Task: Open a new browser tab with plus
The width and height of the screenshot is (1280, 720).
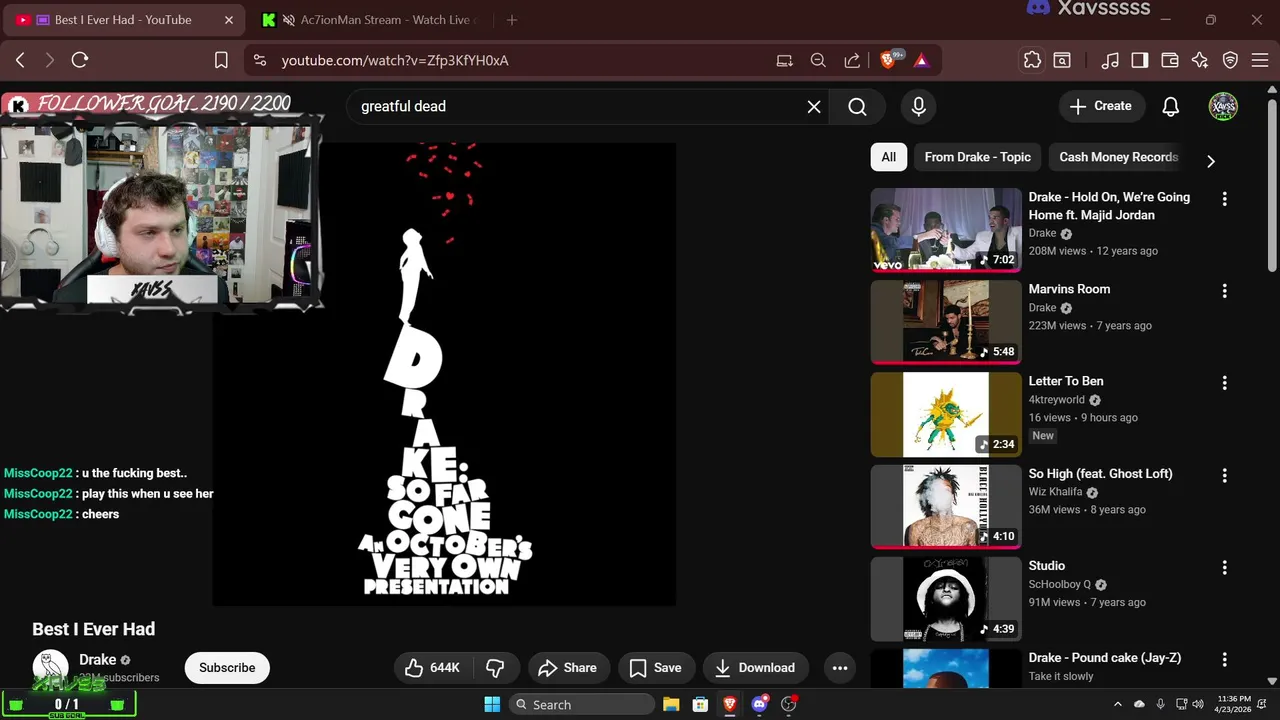Action: tap(512, 20)
